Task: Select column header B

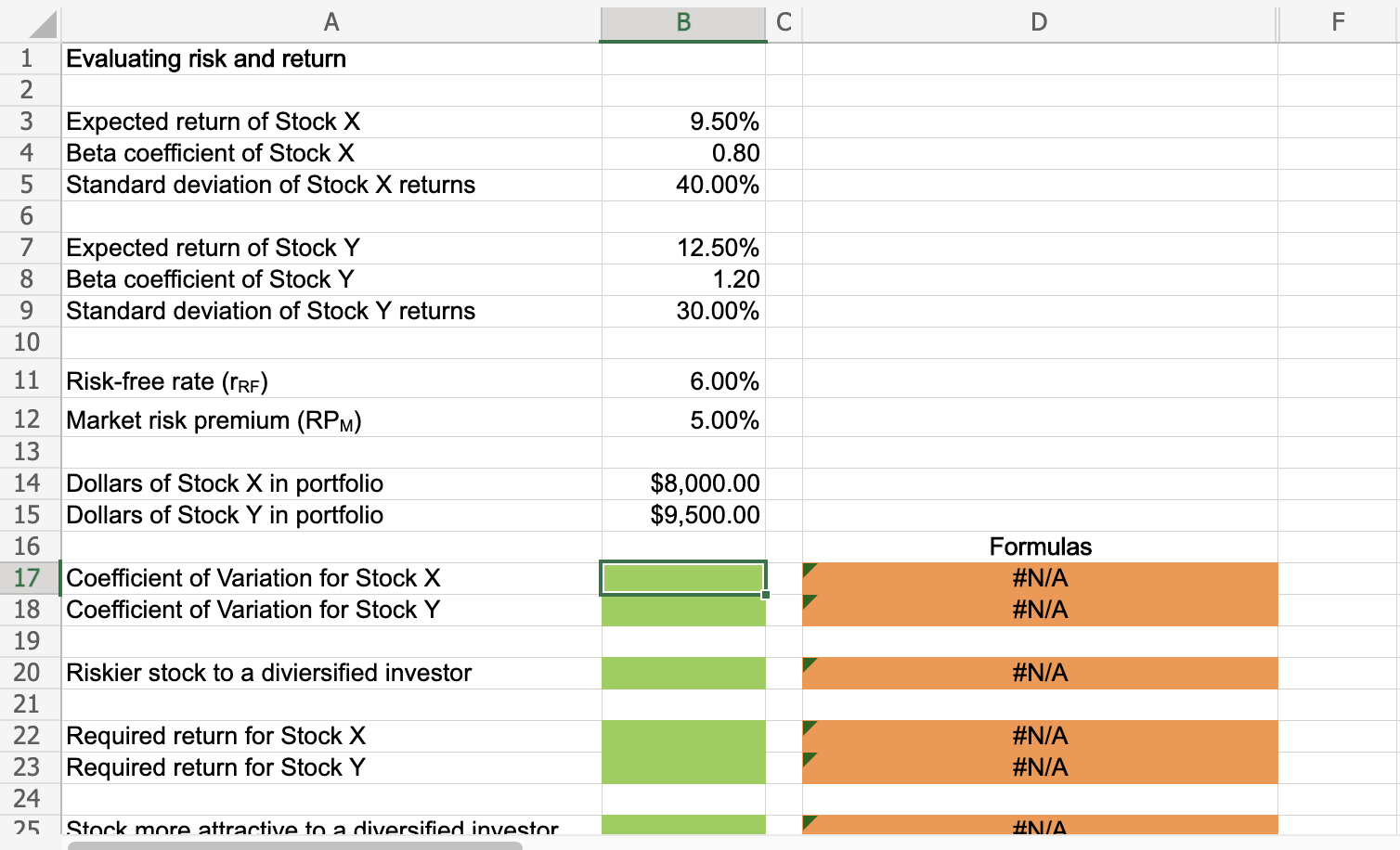Action: coord(683,22)
